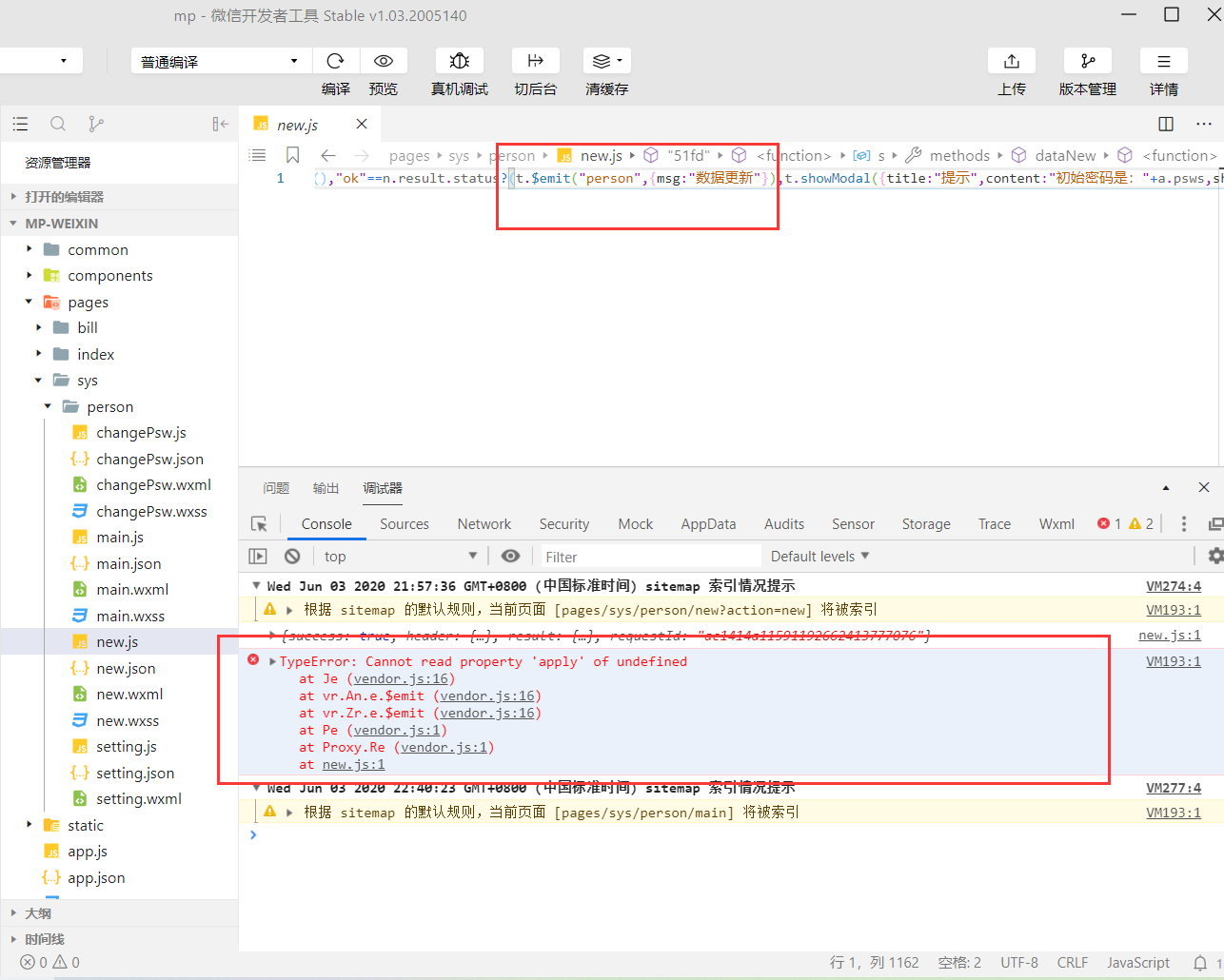Expand the components folder
The image size is (1224, 980).
[x=119, y=276]
